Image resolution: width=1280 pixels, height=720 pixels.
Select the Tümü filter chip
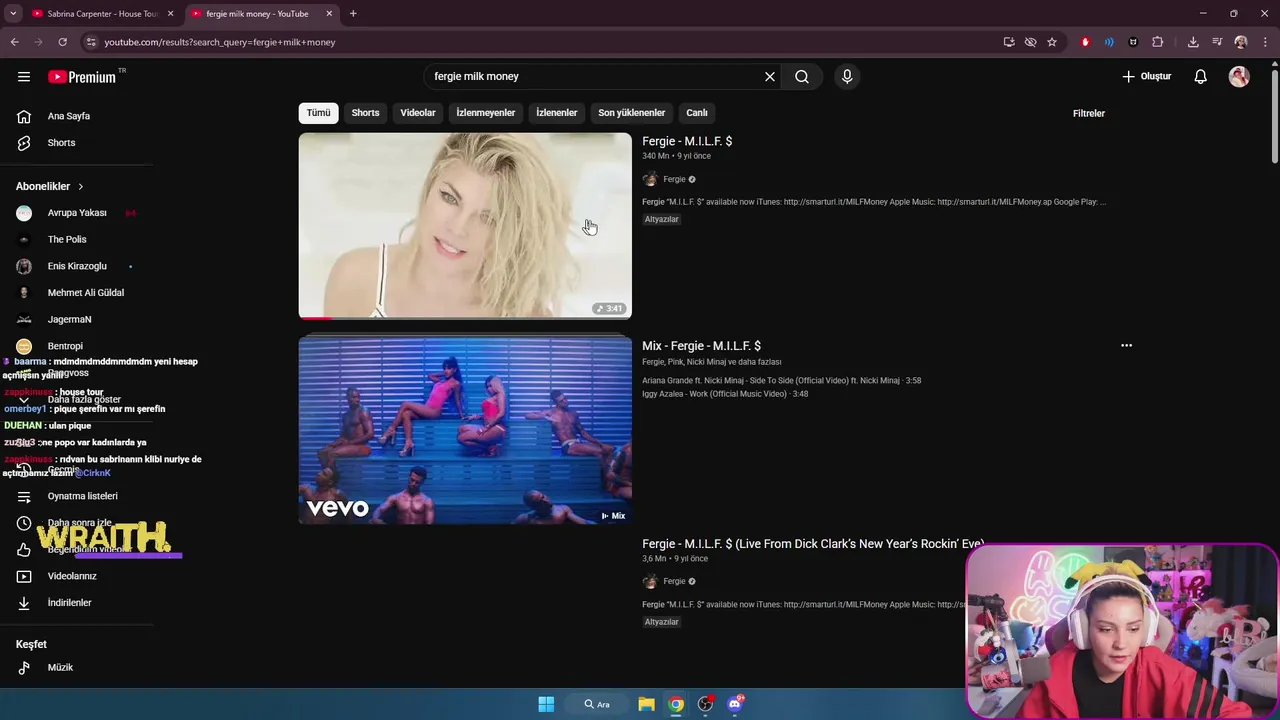pos(318,113)
